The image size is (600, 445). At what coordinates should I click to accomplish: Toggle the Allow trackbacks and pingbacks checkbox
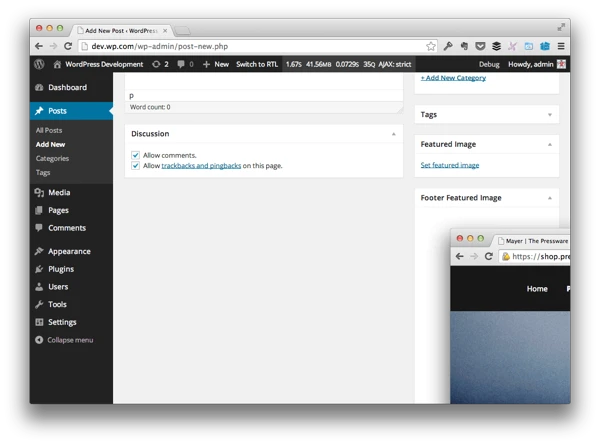pos(136,166)
